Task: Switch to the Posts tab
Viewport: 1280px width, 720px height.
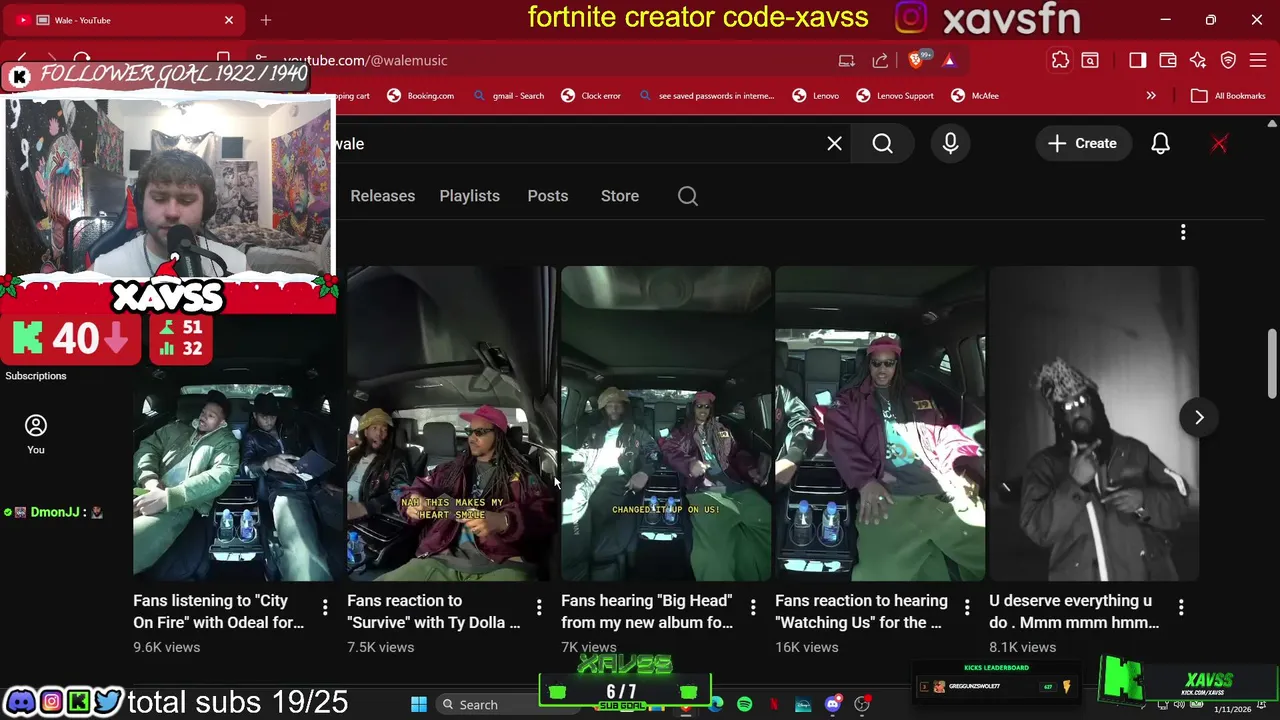Action: (x=548, y=196)
